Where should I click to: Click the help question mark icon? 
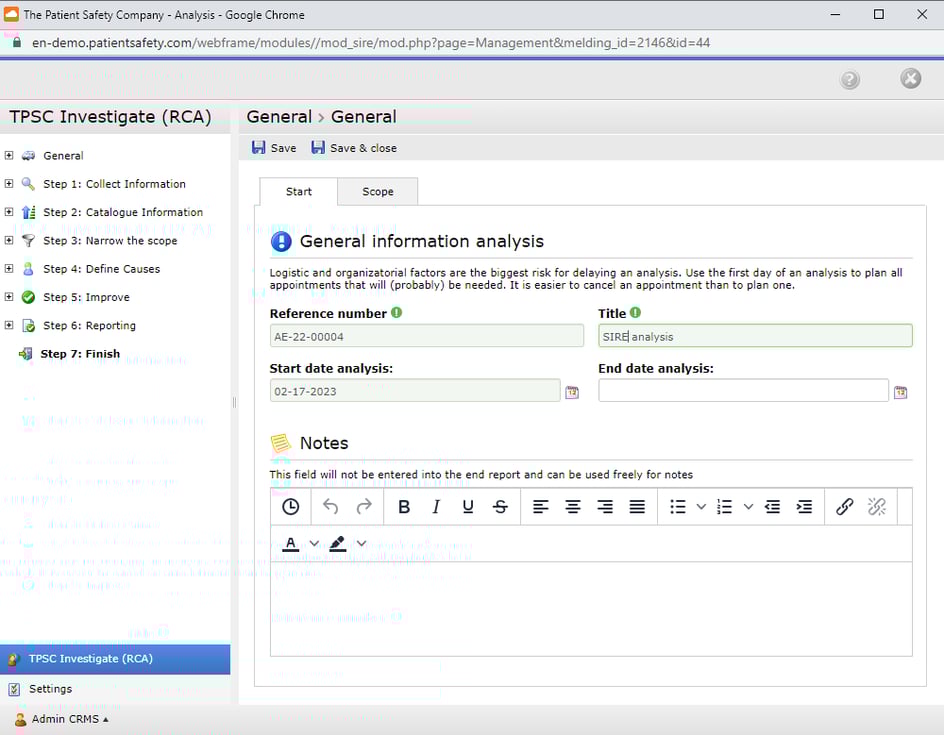[x=849, y=80]
